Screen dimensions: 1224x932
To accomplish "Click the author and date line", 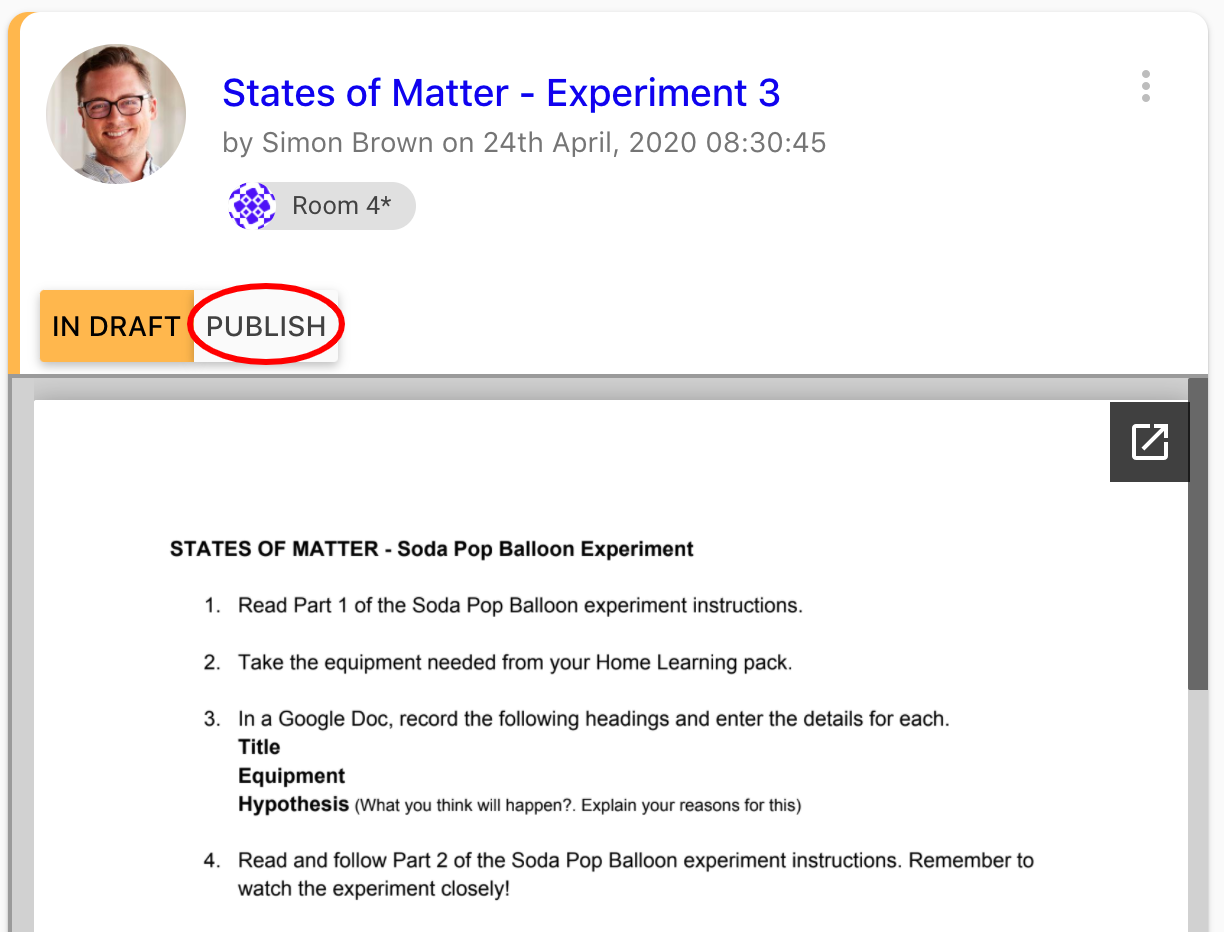I will tap(524, 143).
